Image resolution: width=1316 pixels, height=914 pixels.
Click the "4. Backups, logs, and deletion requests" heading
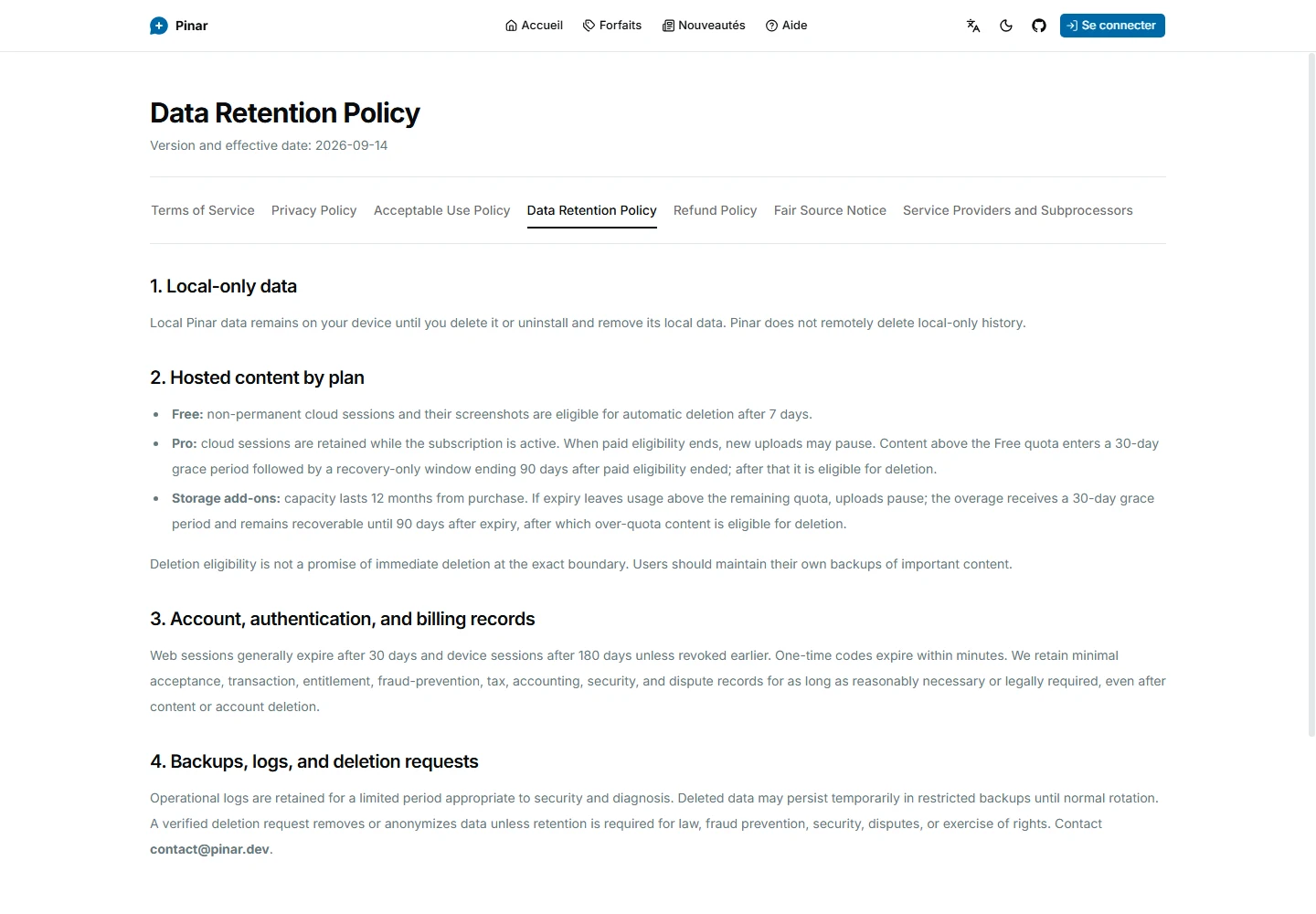[314, 761]
